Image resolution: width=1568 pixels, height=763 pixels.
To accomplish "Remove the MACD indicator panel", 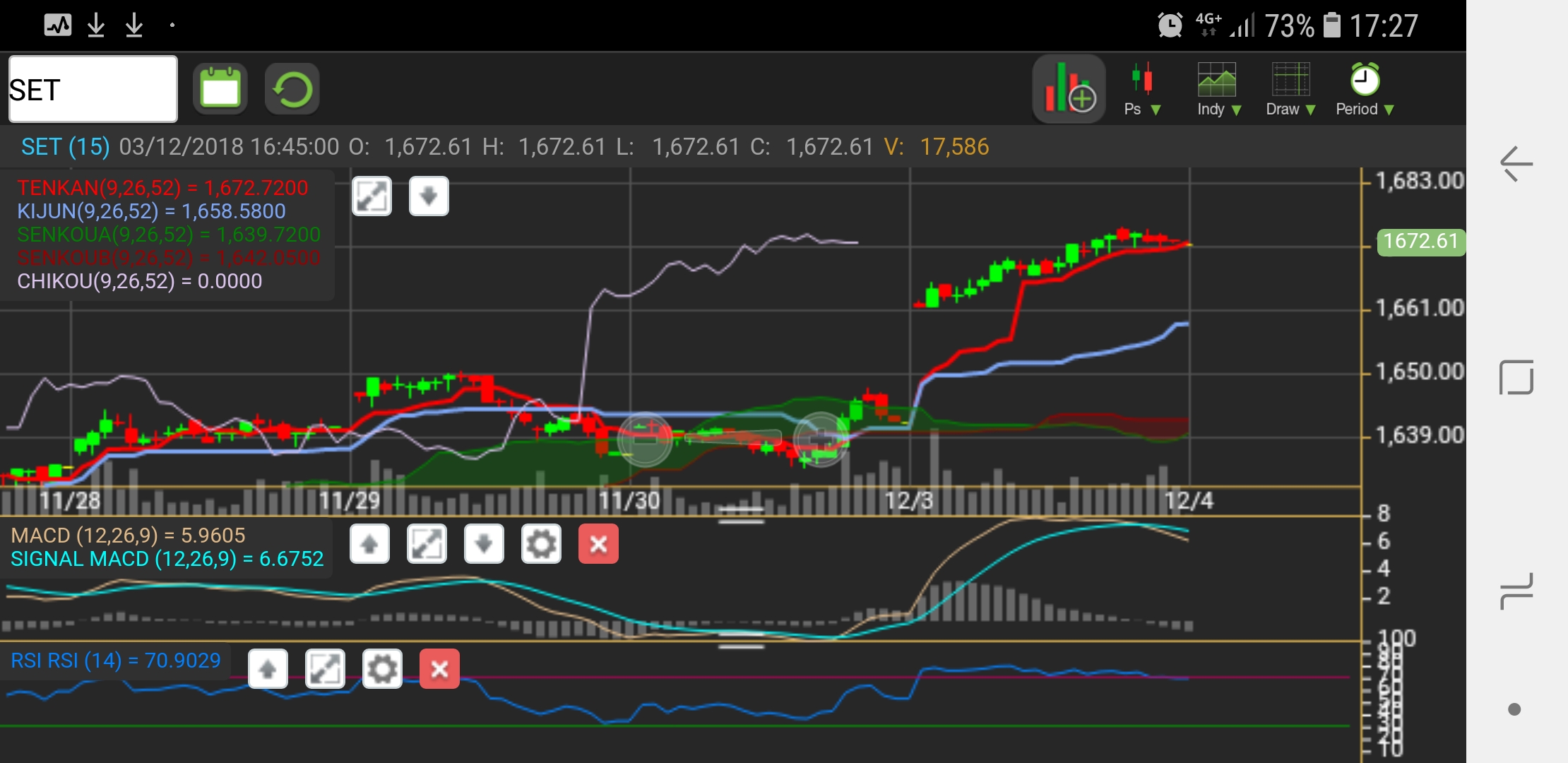I will point(598,544).
